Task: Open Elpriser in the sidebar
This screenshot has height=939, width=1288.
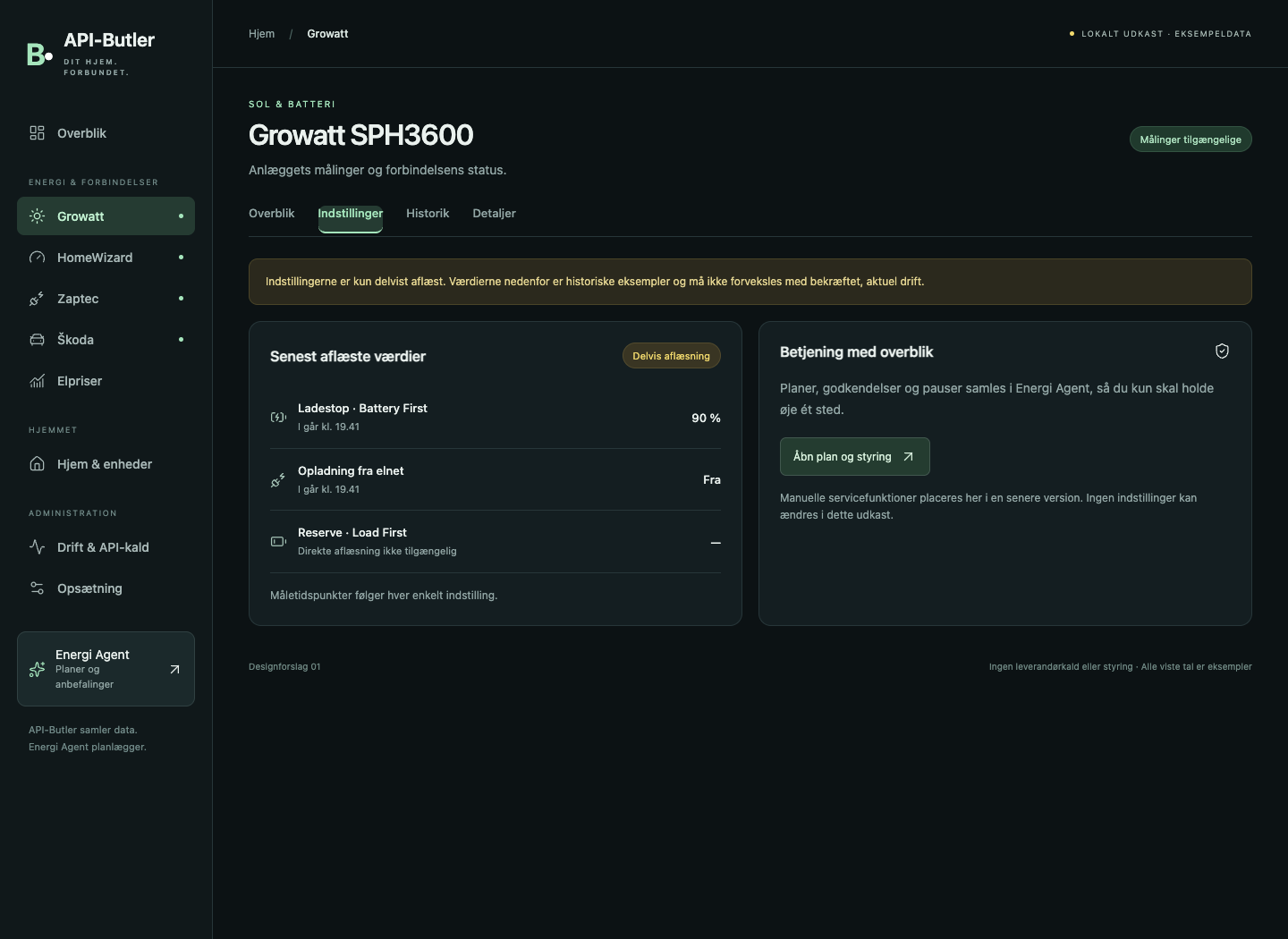Action: [106, 381]
